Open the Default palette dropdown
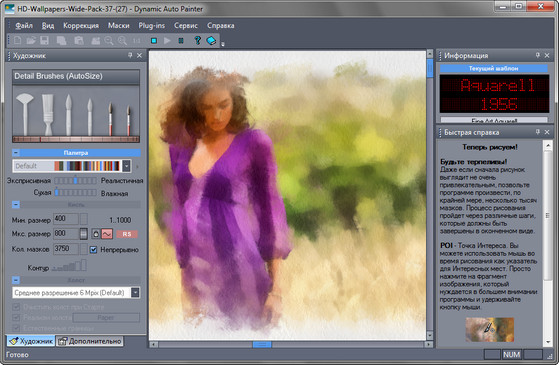 126,166
